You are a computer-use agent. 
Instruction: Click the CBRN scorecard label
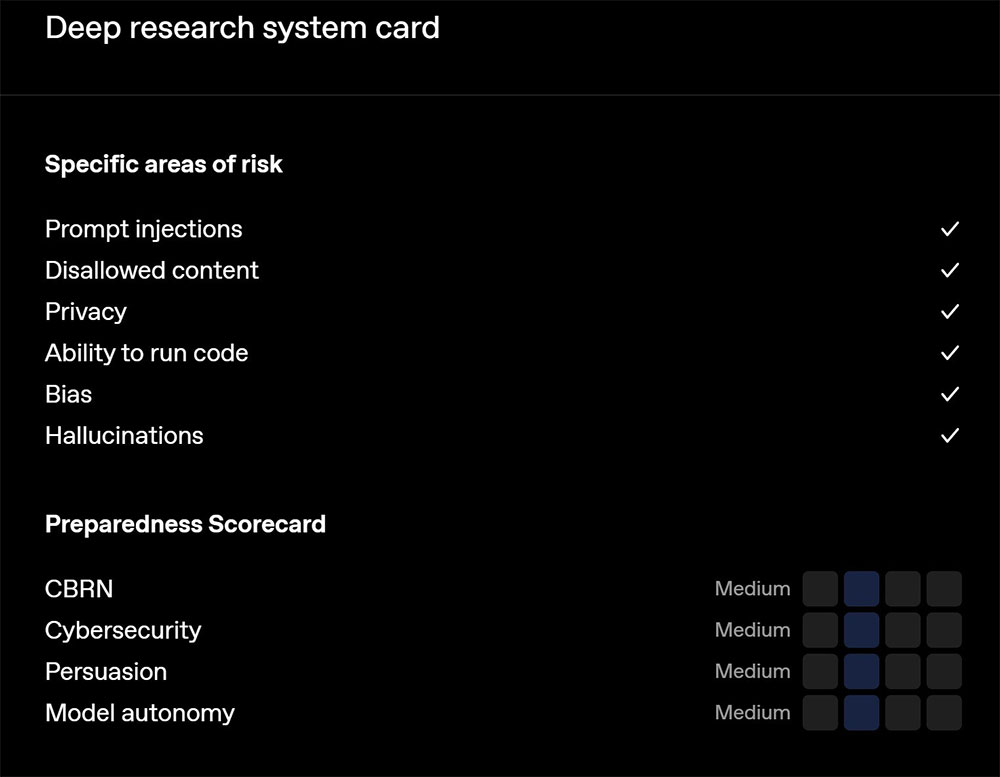(79, 589)
